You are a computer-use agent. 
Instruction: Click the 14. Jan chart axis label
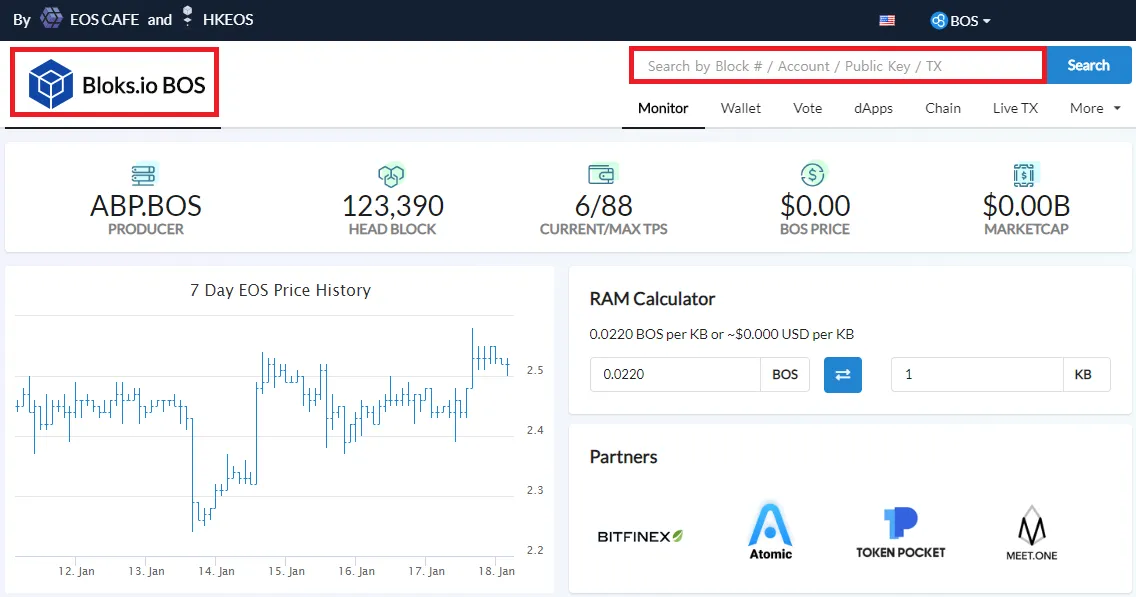point(217,571)
